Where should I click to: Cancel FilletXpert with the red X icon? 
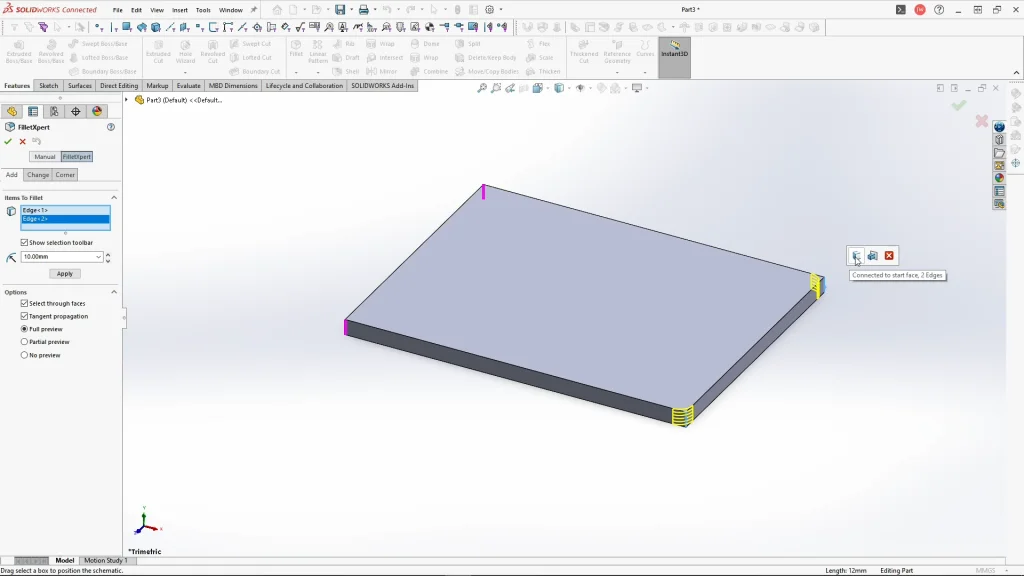(22, 141)
